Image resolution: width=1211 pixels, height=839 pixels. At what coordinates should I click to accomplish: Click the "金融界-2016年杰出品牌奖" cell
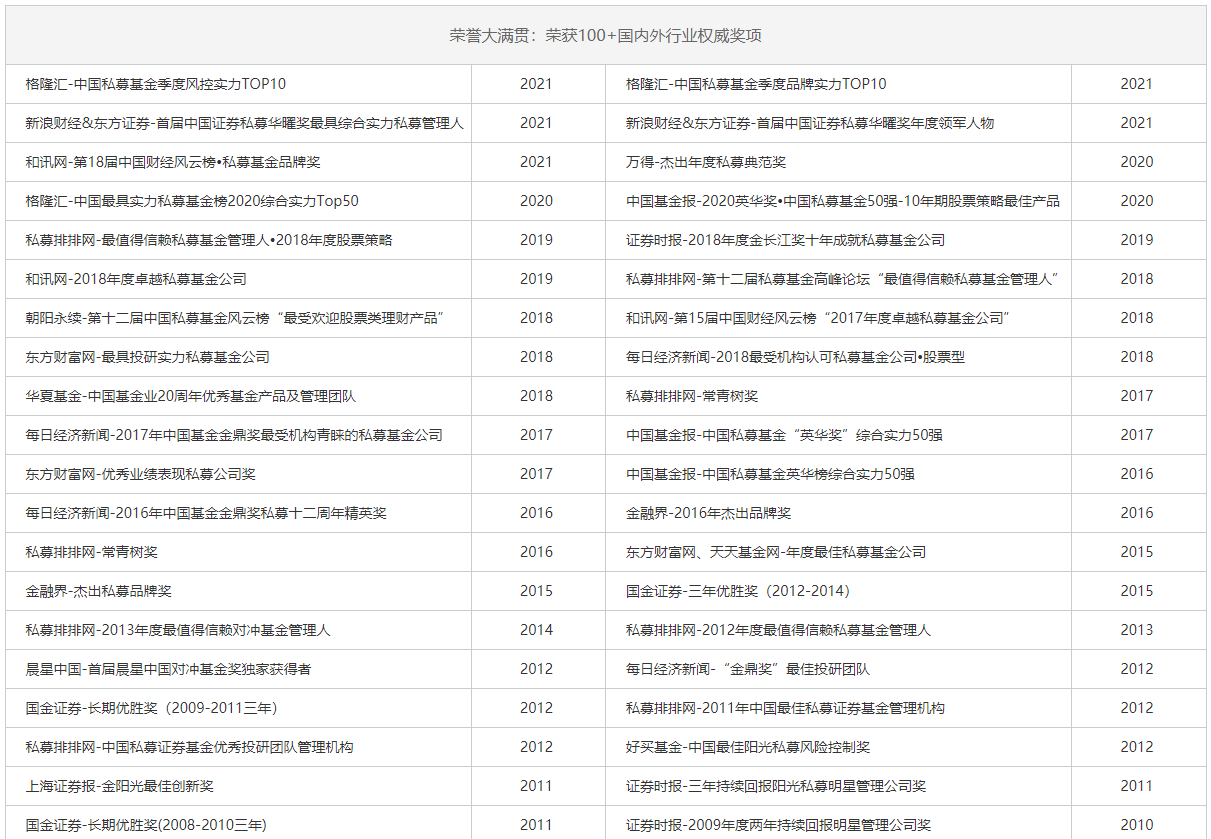[838, 513]
